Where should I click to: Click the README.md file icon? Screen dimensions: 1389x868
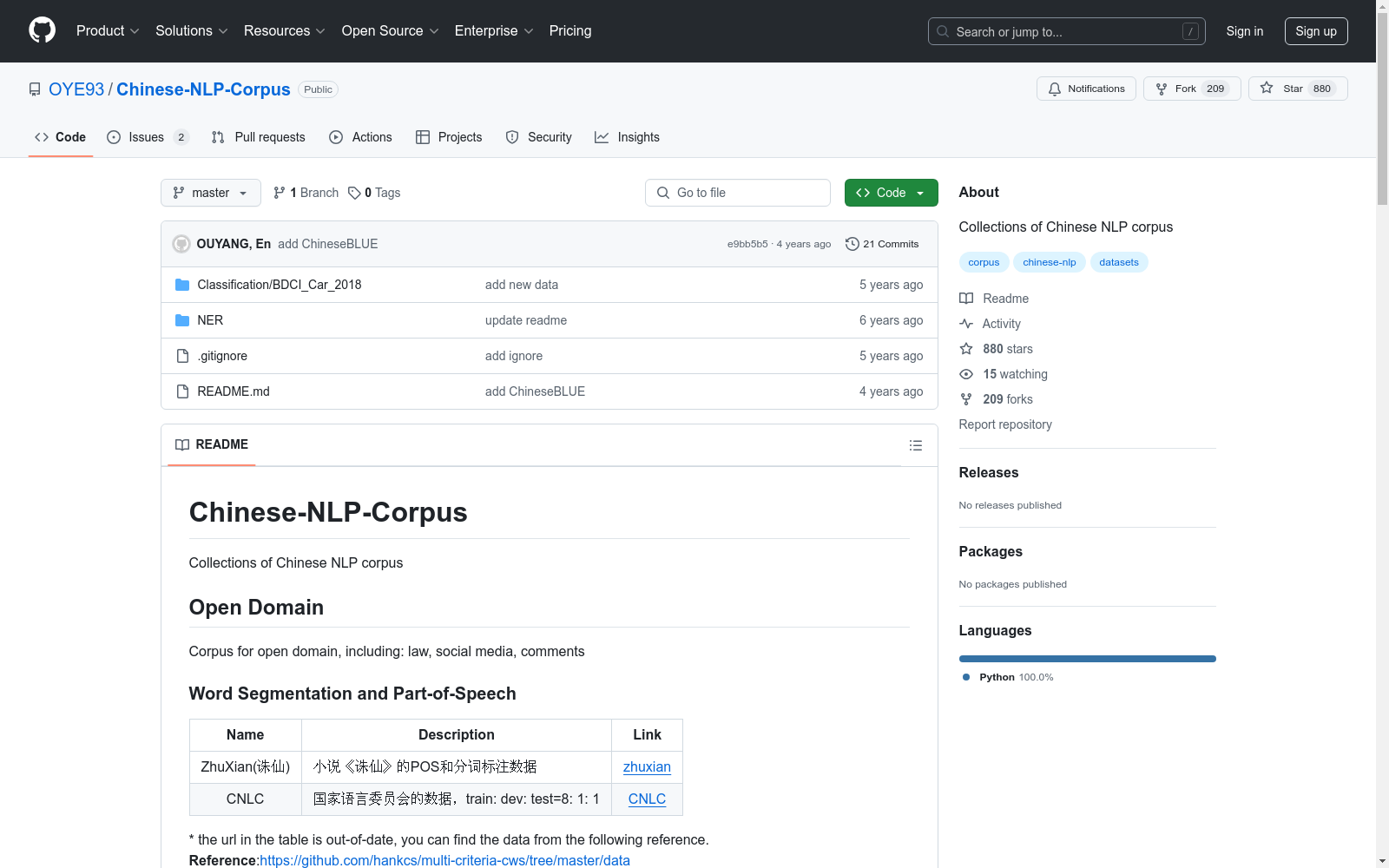[182, 391]
